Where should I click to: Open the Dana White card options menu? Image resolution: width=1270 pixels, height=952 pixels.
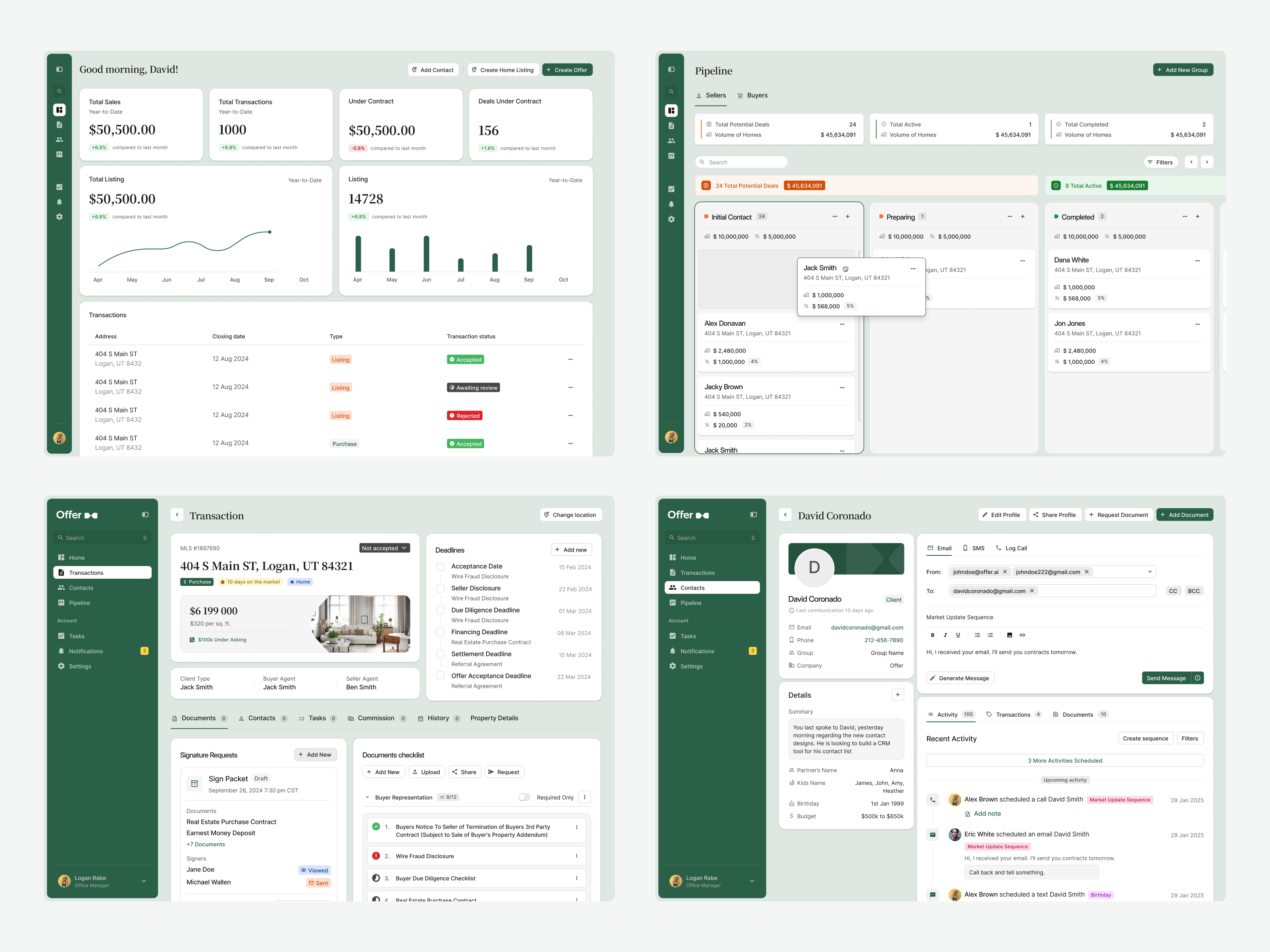[x=1198, y=261]
